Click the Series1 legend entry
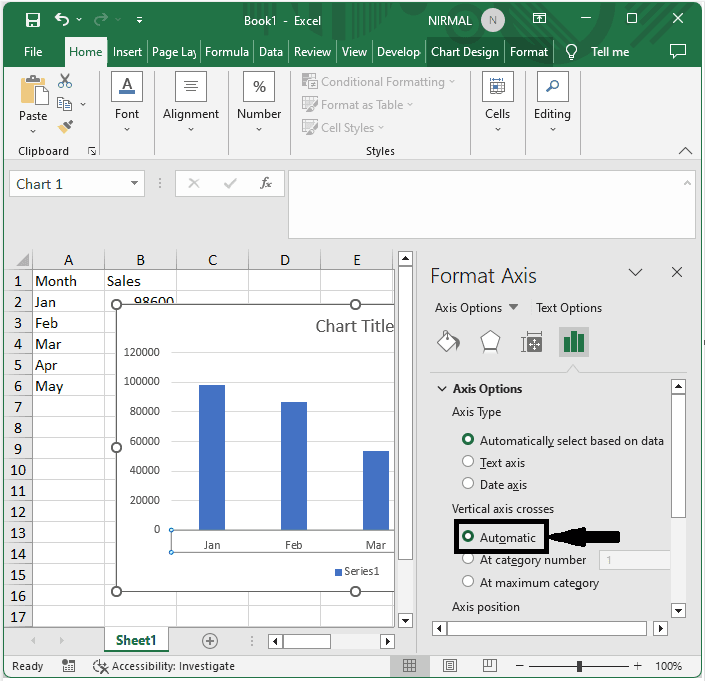705x681 pixels. pos(357,571)
